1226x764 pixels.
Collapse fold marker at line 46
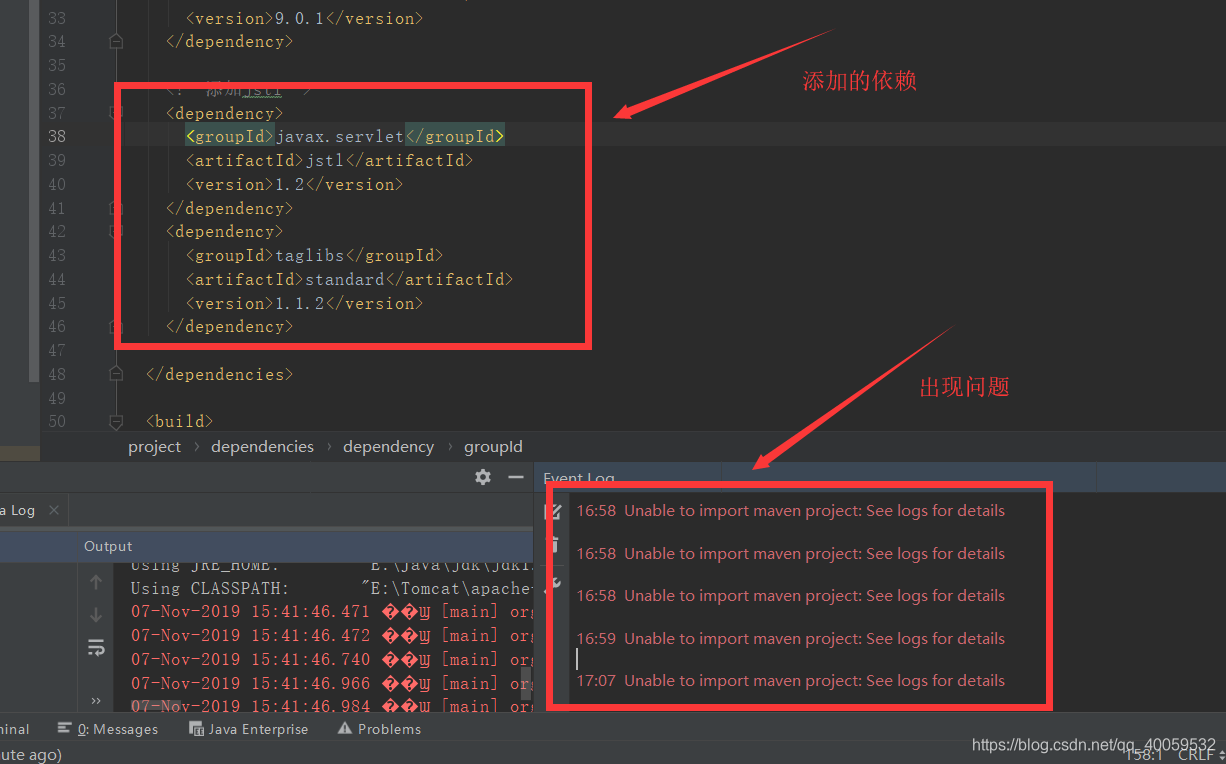tap(116, 327)
